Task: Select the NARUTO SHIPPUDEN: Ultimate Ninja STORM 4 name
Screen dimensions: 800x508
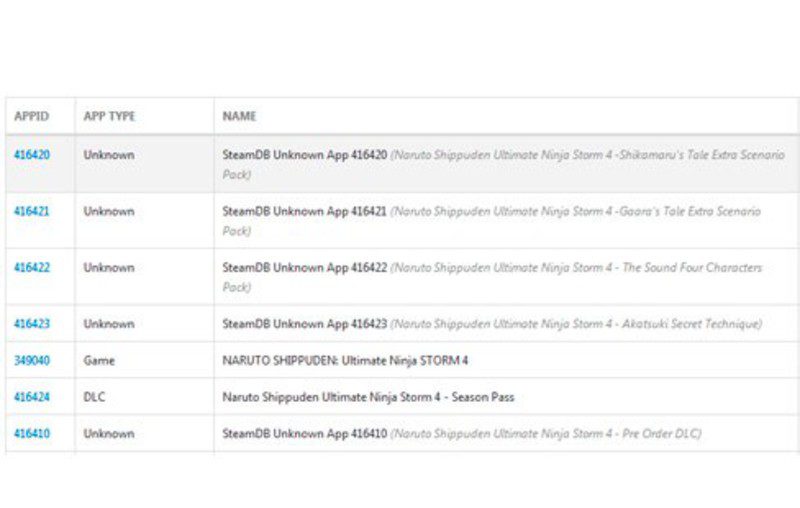Action: (x=345, y=360)
